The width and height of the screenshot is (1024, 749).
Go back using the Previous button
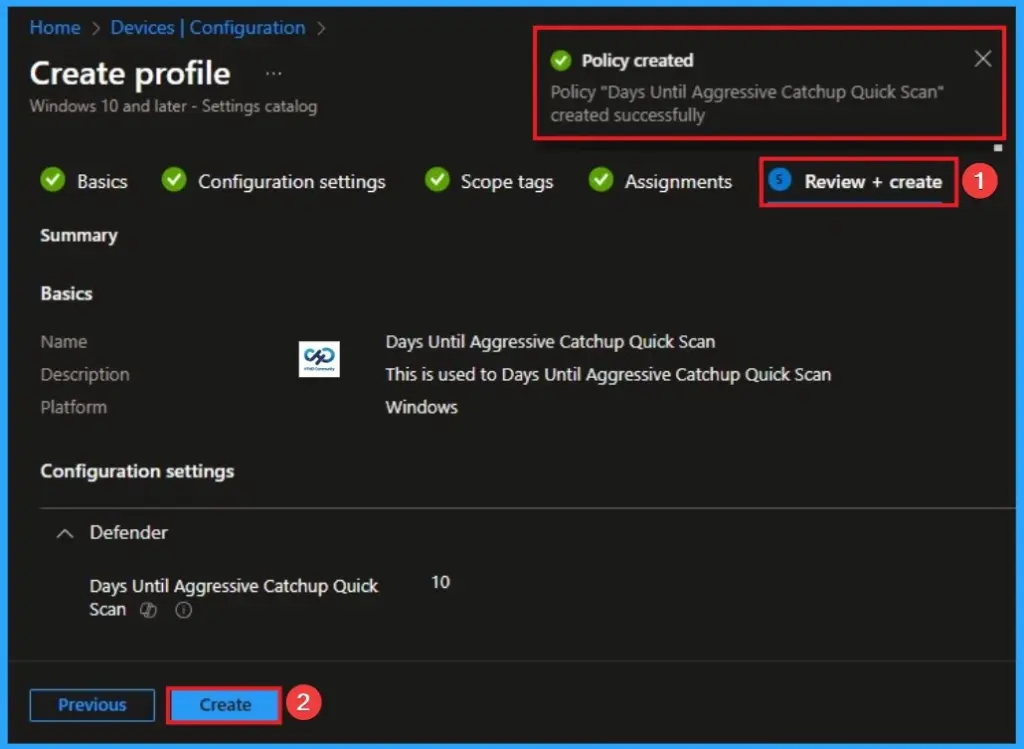pos(91,704)
